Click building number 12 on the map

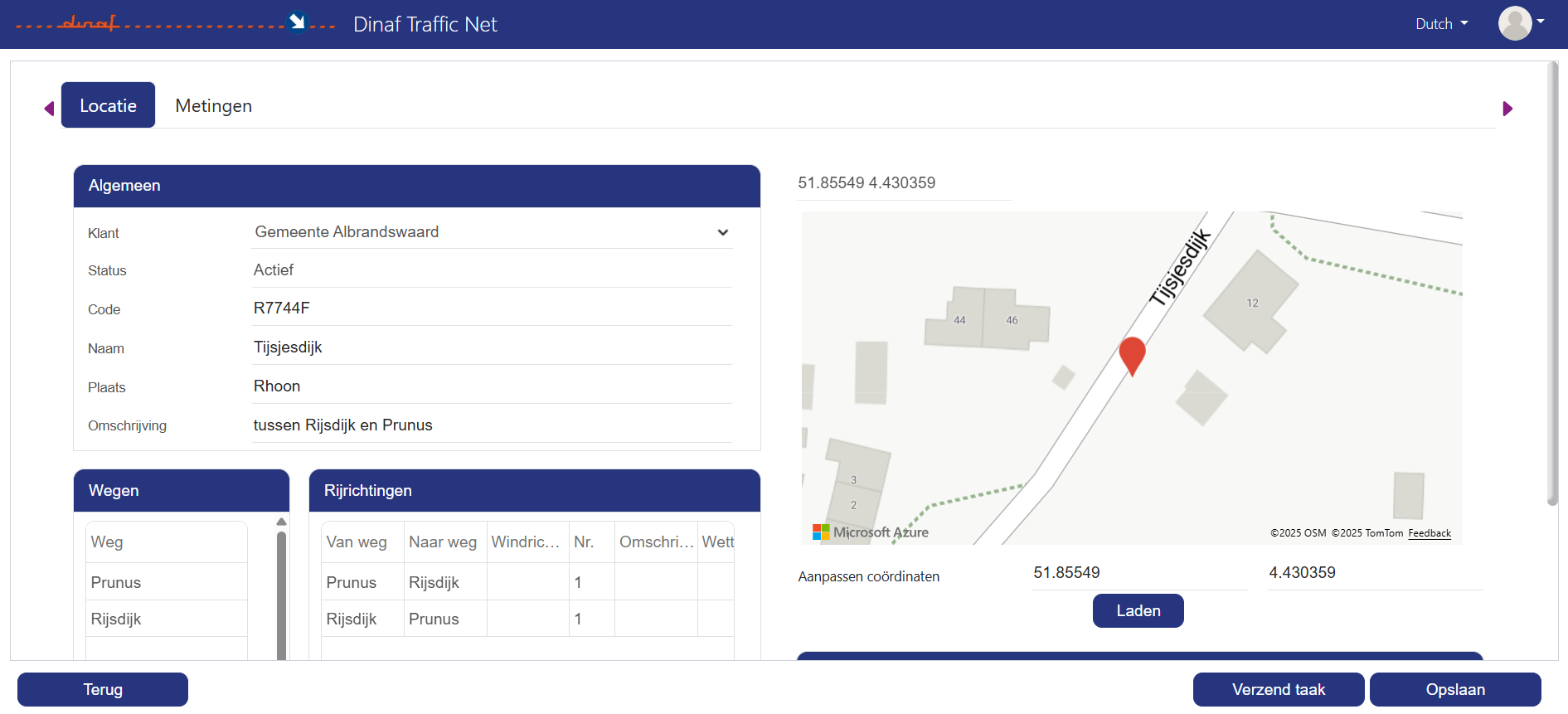pyautogui.click(x=1252, y=304)
